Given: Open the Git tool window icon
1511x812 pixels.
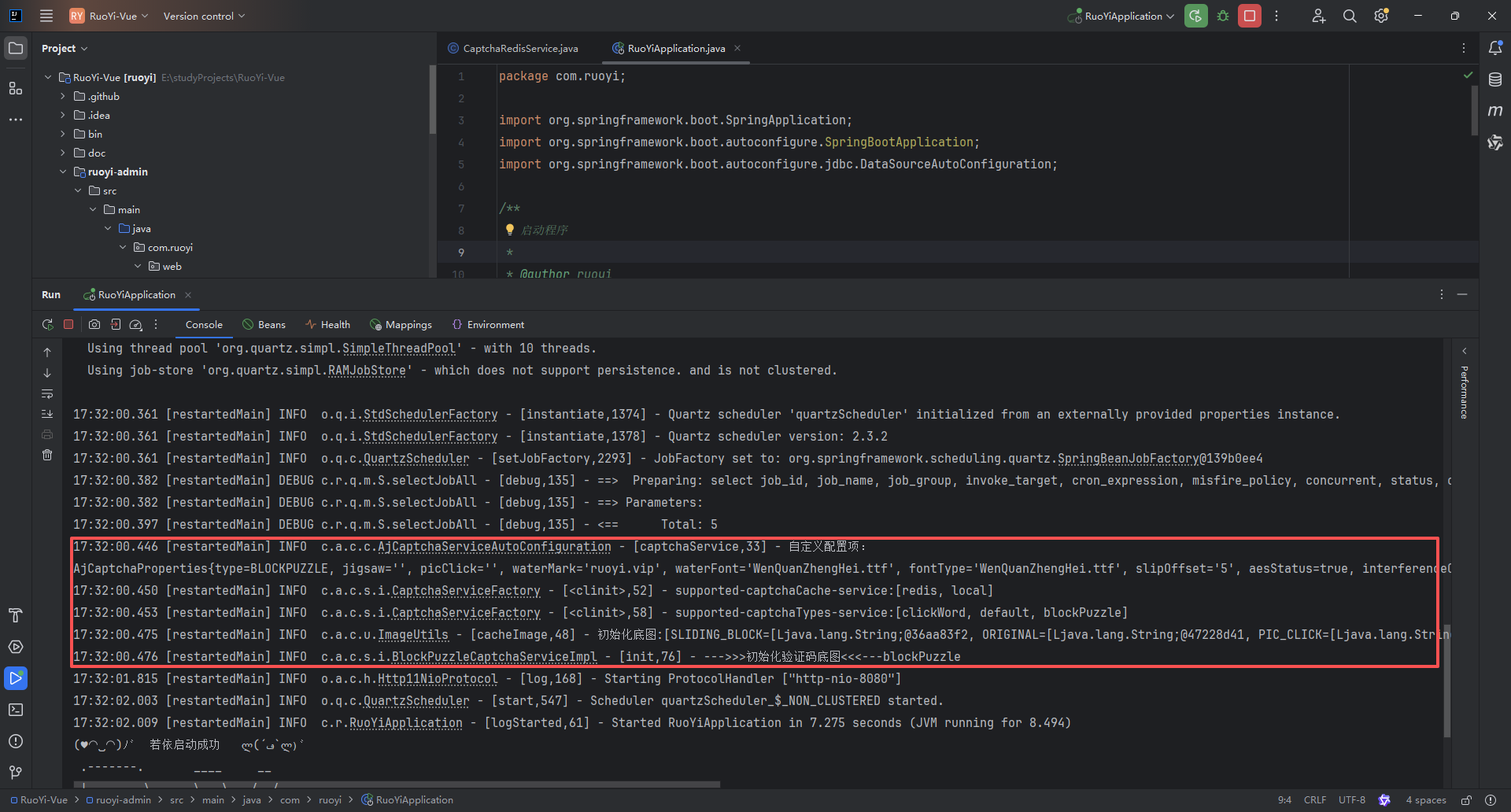Looking at the screenshot, I should pos(16,773).
